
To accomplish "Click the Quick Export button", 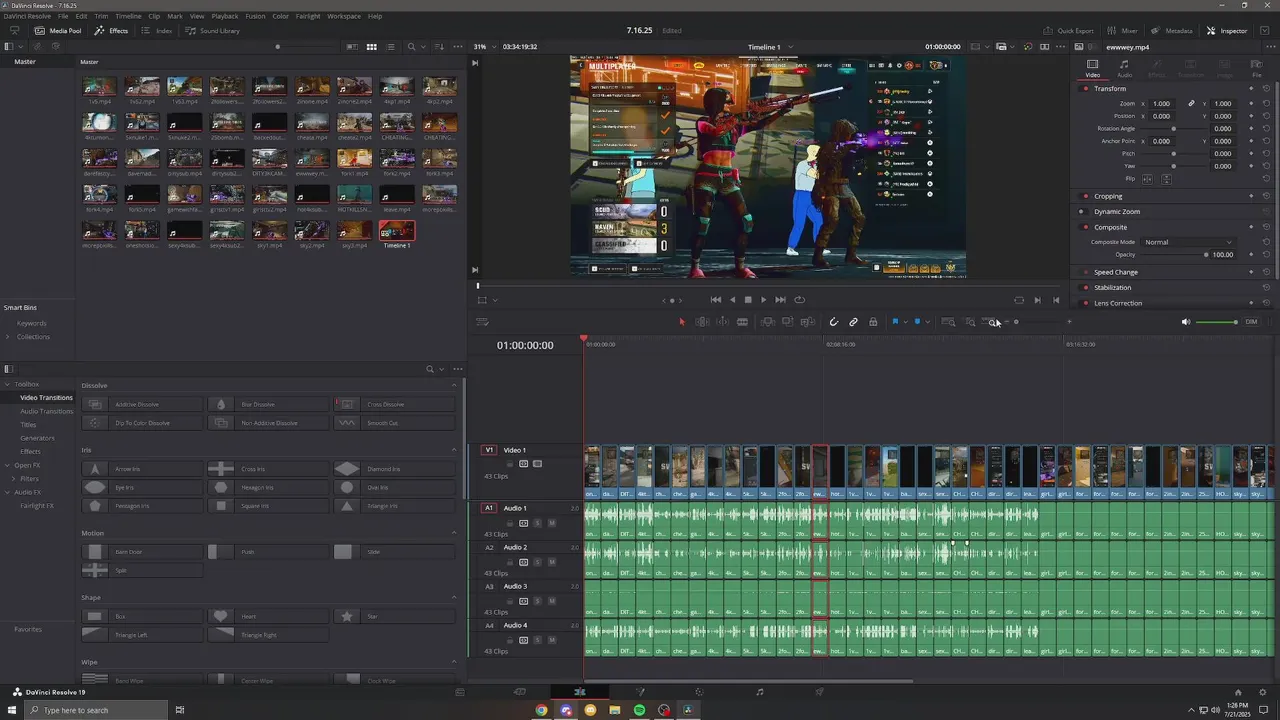I will click(1069, 31).
